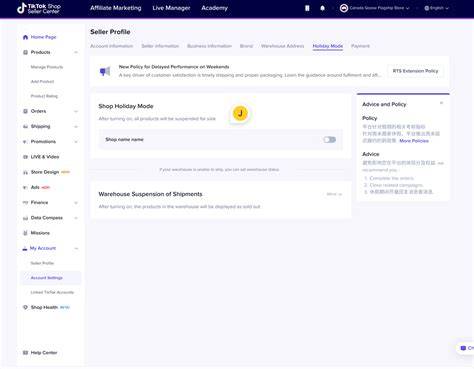This screenshot has width=474, height=369.
Task: Open the Home Page sidebar icon
Action: tap(25, 37)
